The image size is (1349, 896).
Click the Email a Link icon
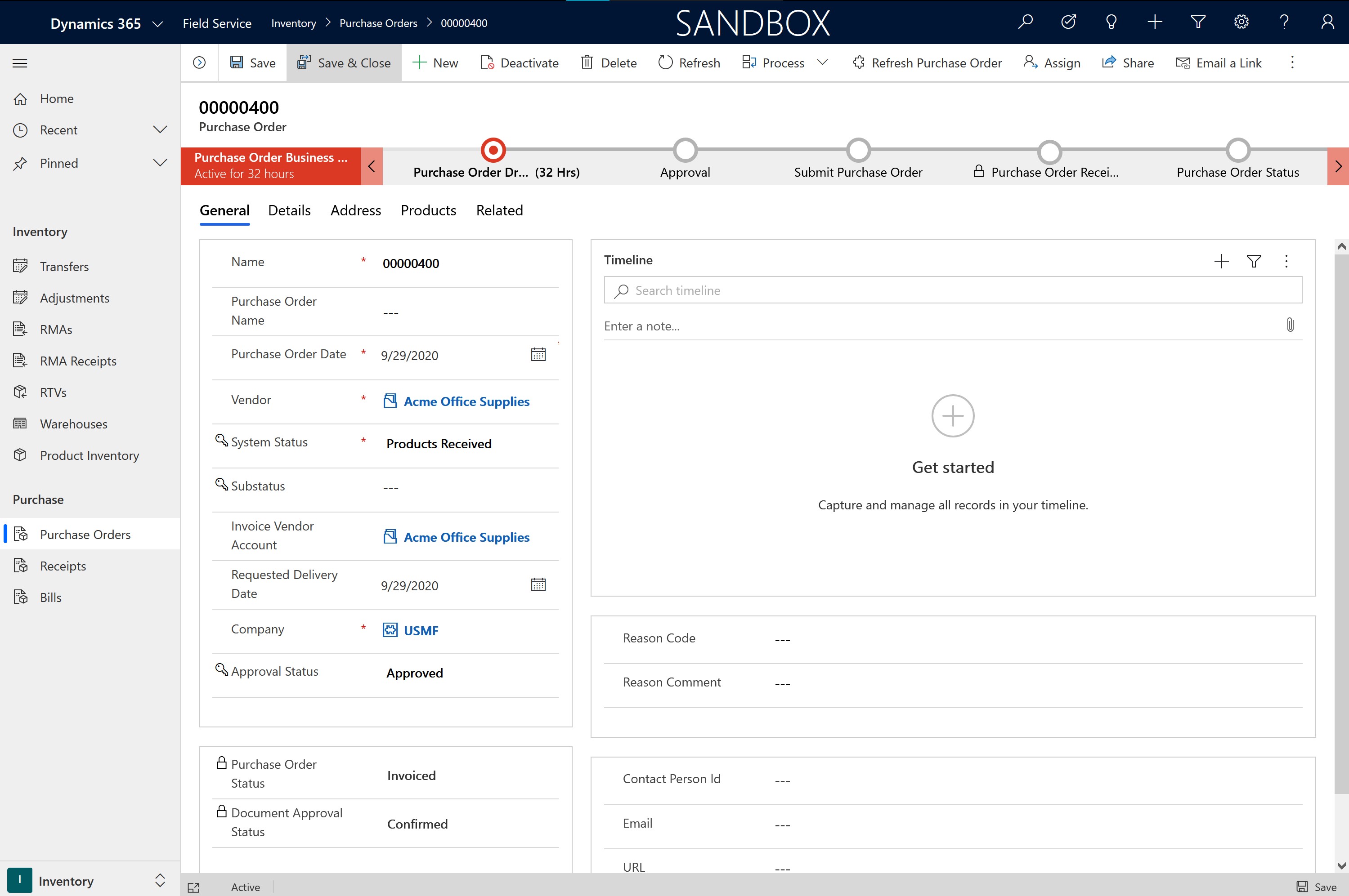click(x=1182, y=62)
